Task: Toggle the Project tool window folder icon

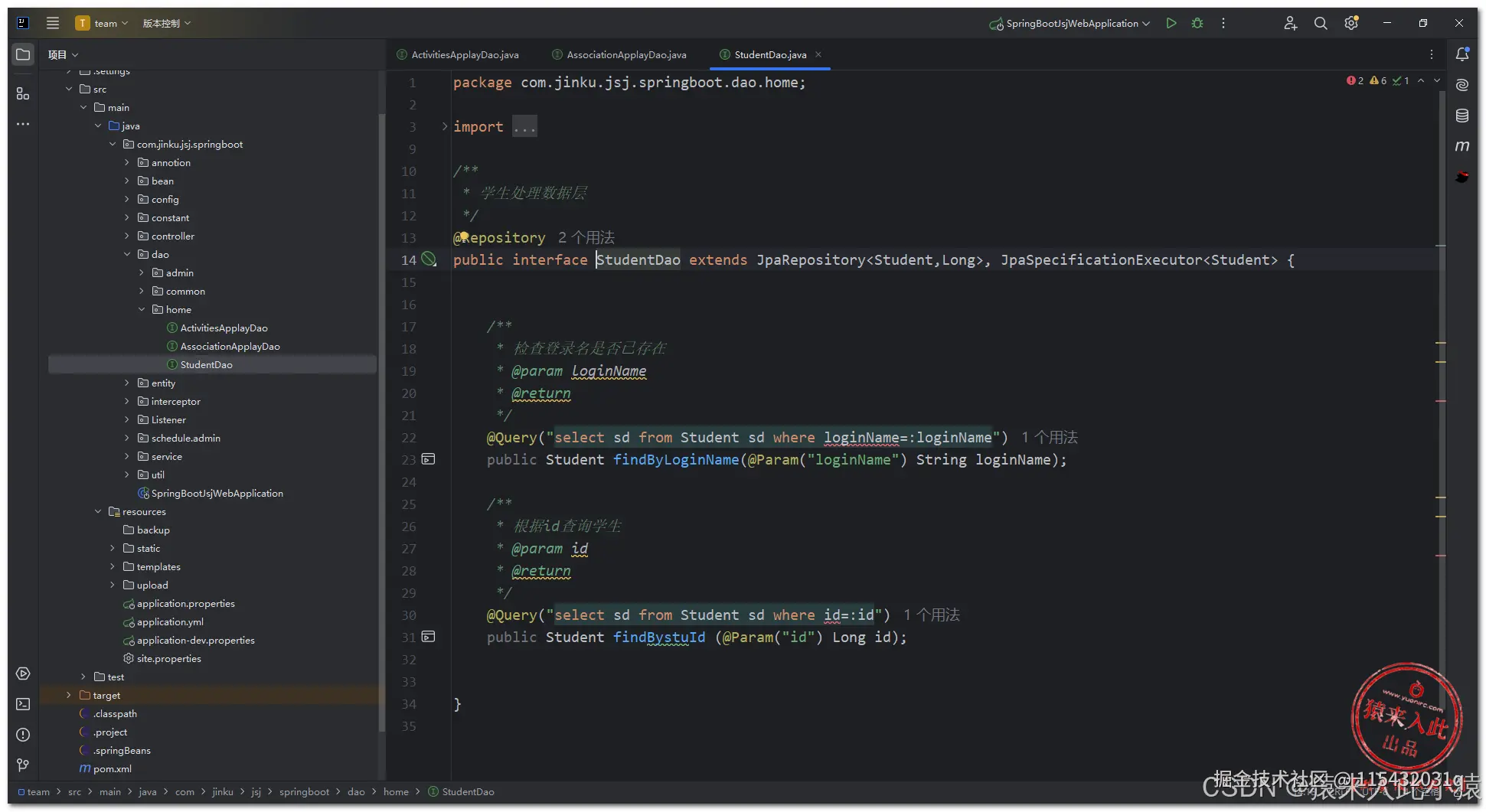Action: [23, 54]
